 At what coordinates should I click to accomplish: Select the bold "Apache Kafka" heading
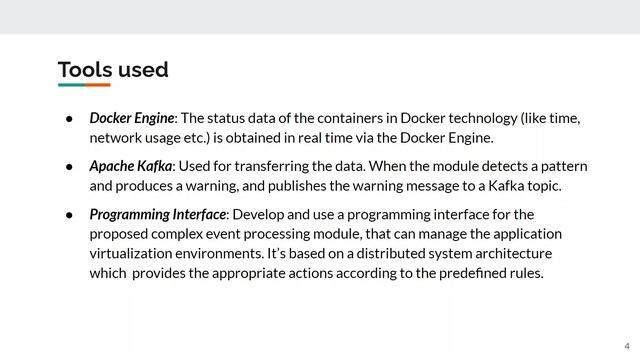point(131,166)
